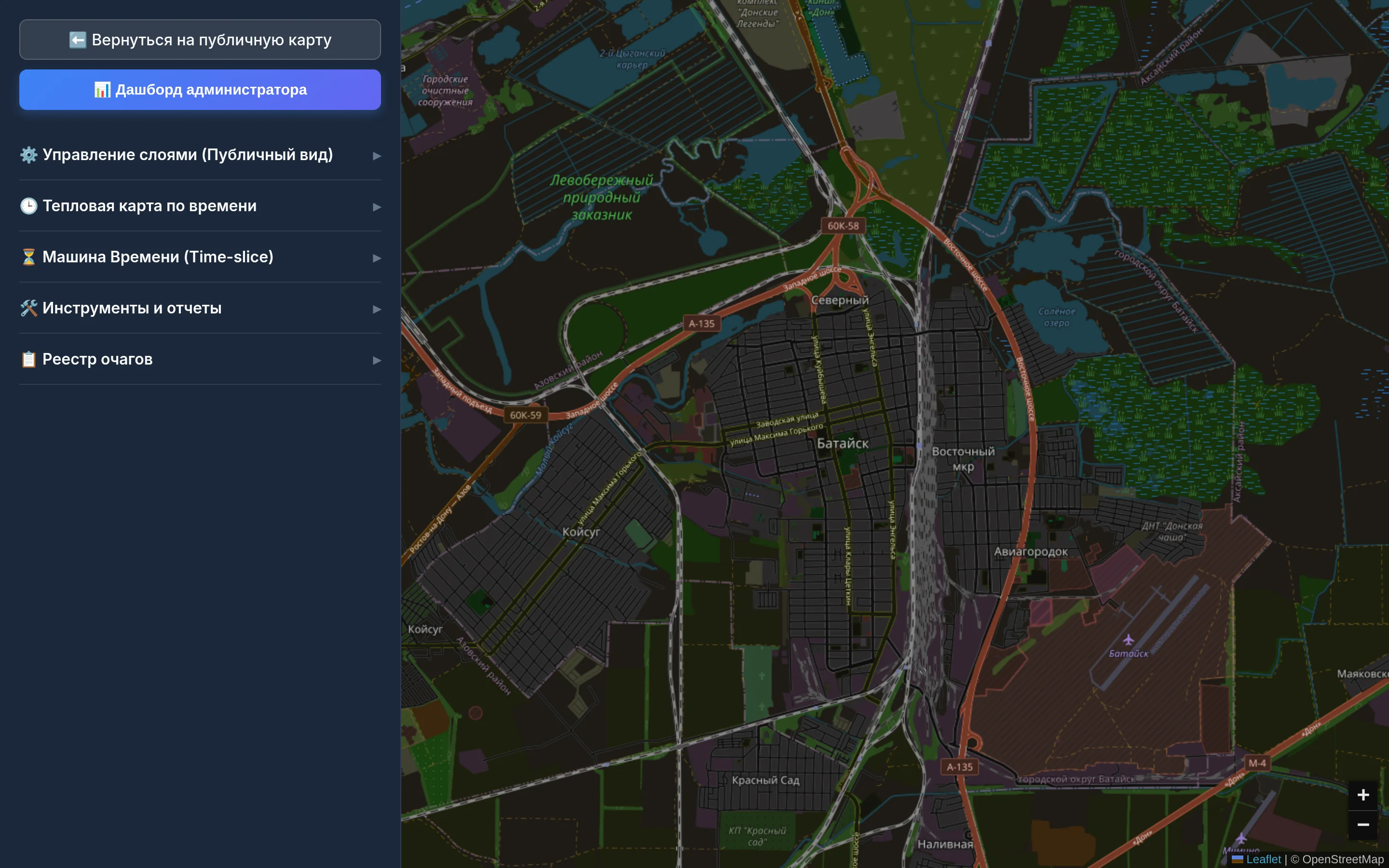
Task: Expand arrow for Реестр очагов section
Action: 377,360
